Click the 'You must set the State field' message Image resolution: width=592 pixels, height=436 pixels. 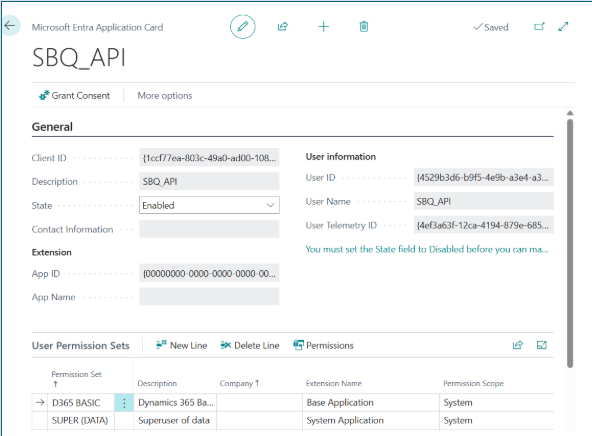click(x=427, y=249)
